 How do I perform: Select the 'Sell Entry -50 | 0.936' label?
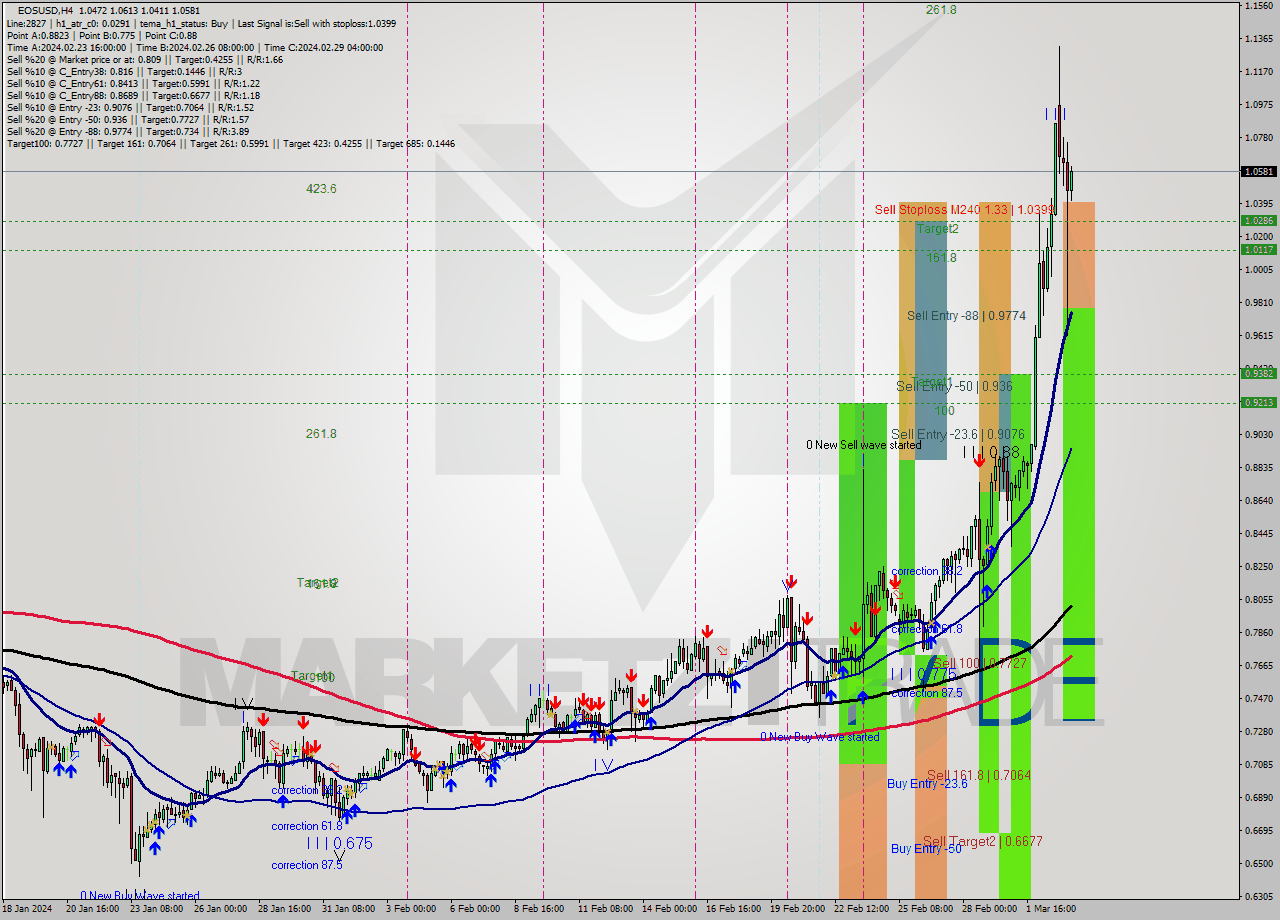(x=954, y=386)
